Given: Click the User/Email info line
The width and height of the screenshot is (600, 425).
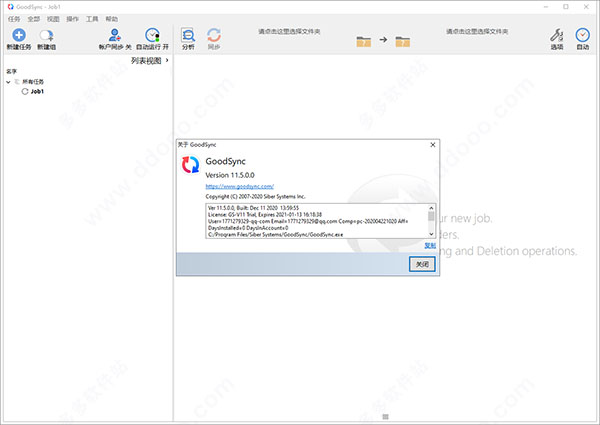Looking at the screenshot, I should click(308, 221).
